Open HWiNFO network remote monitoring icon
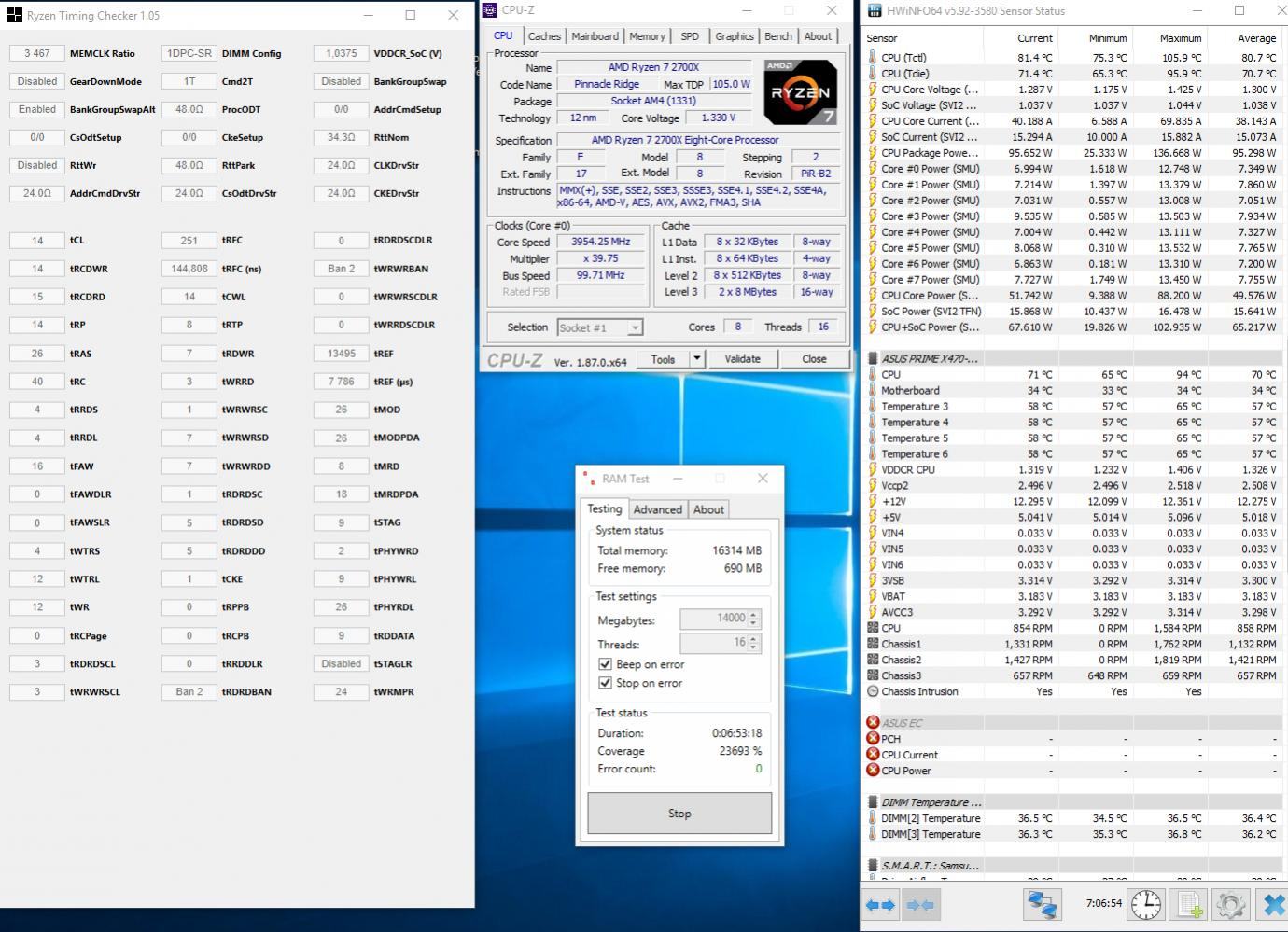Image resolution: width=1288 pixels, height=932 pixels. pos(1042,904)
